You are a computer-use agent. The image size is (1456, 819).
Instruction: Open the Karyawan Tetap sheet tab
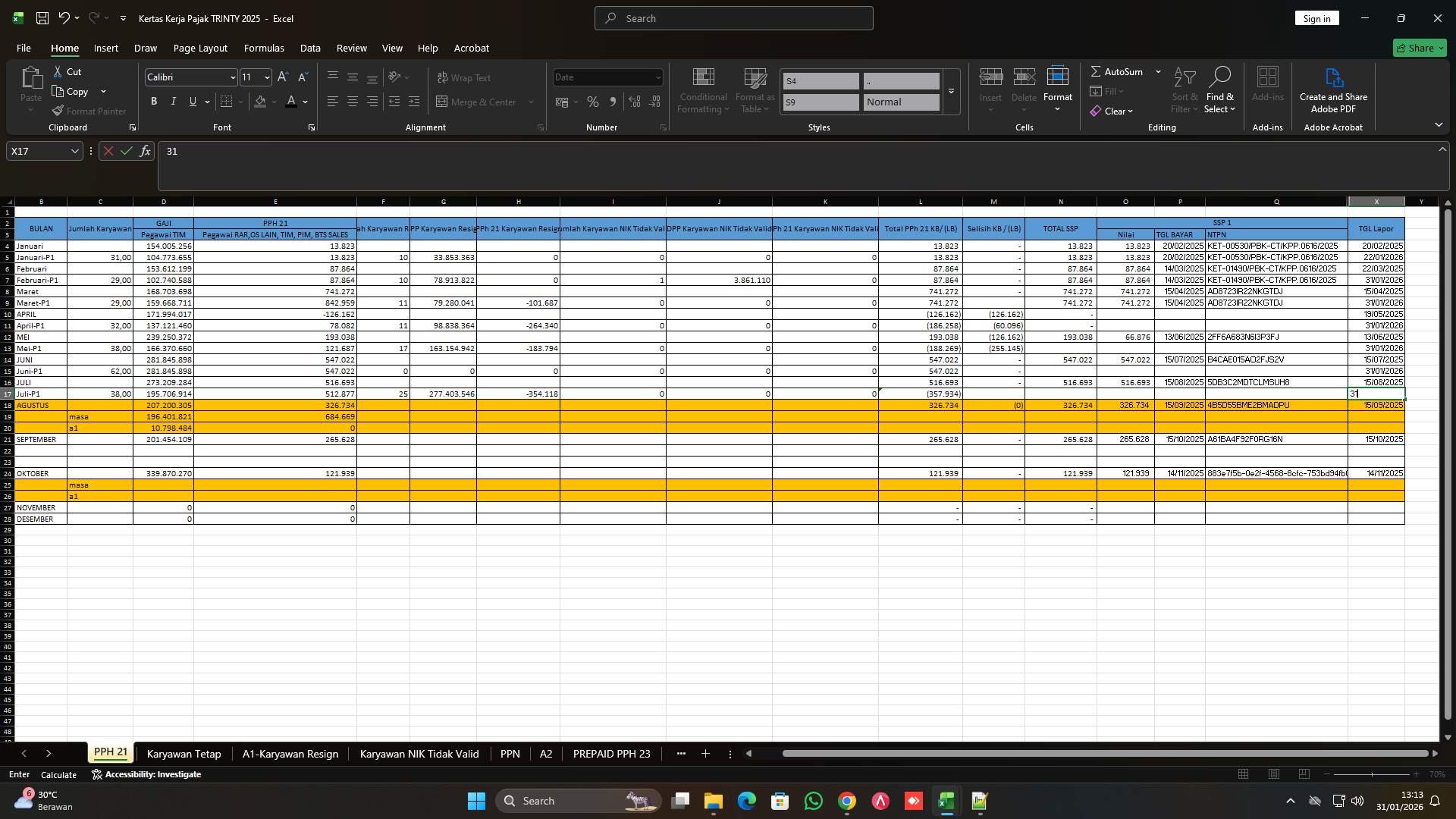[184, 754]
